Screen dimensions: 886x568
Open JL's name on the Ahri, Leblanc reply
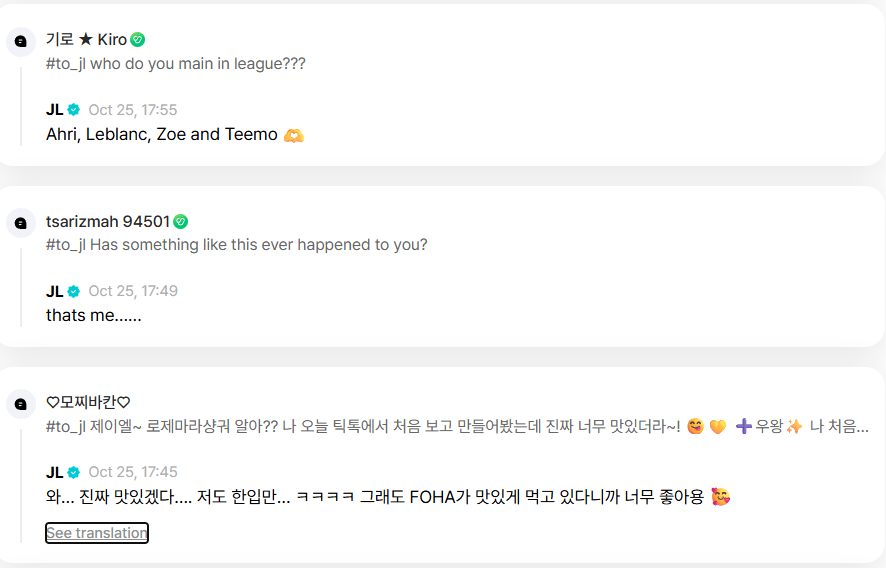[x=55, y=110]
